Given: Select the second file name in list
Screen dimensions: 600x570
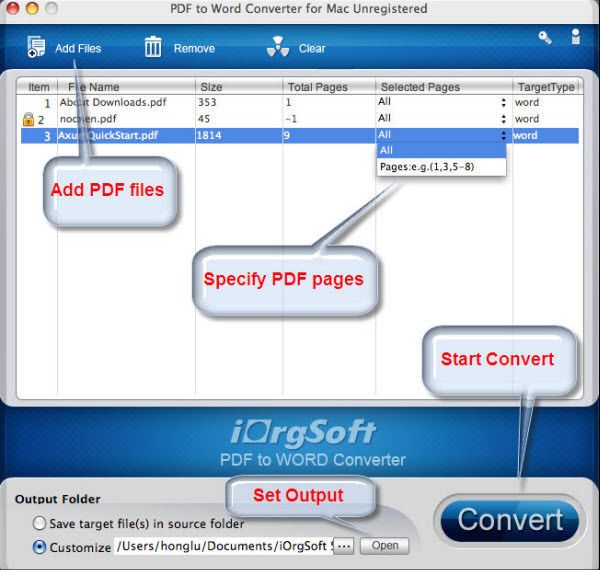Looking at the screenshot, I should pyautogui.click(x=88, y=119).
